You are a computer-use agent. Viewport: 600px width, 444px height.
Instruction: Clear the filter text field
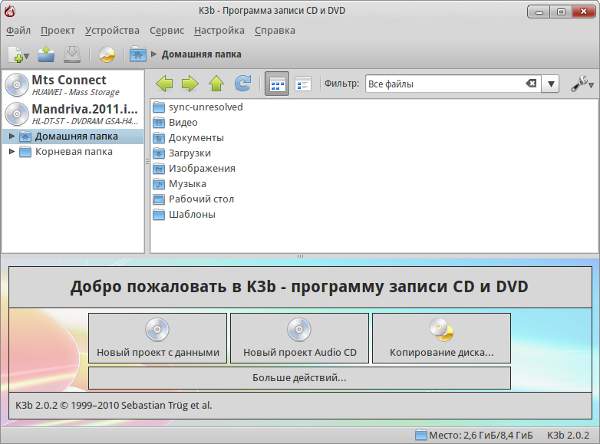[530, 84]
